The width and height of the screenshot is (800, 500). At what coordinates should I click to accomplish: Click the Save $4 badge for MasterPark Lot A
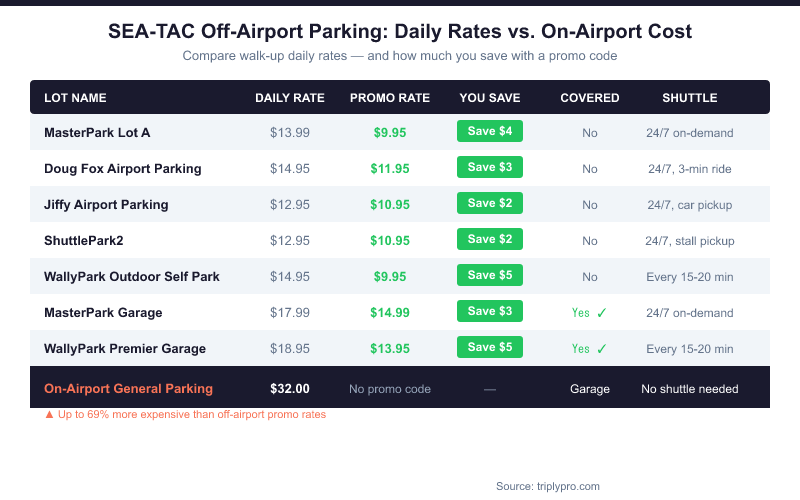490,131
